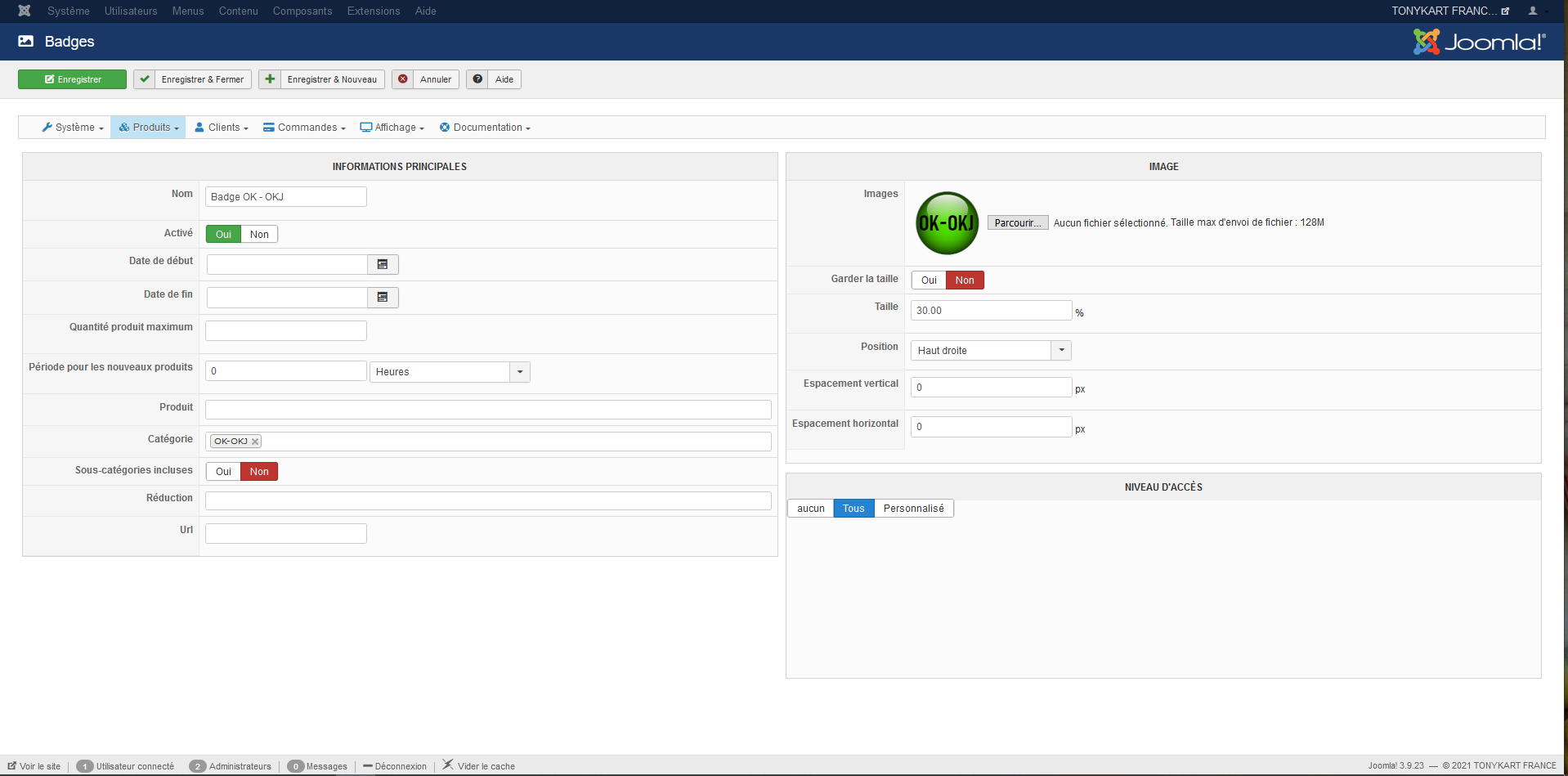This screenshot has height=776, width=1568.
Task: Select access level aucun
Action: tap(811, 508)
